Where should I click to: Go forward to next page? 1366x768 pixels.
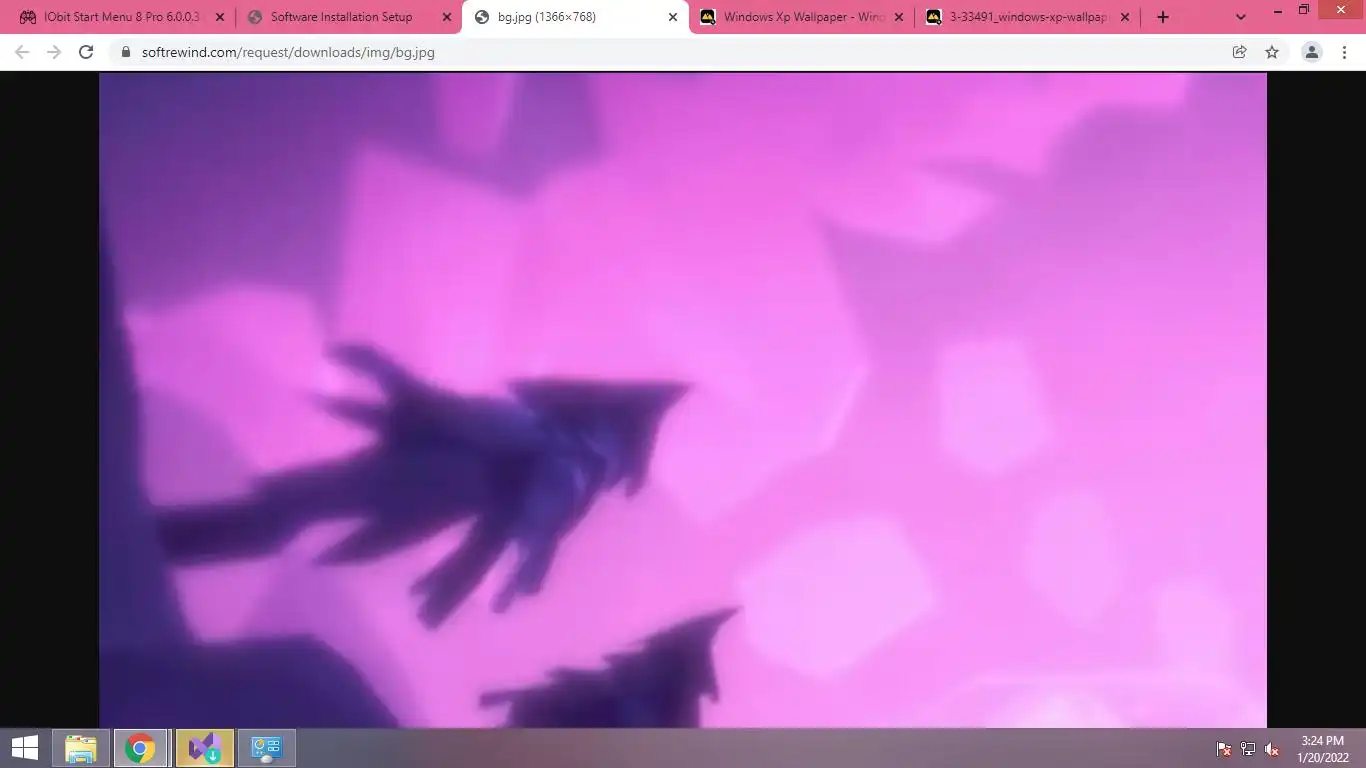tap(54, 52)
